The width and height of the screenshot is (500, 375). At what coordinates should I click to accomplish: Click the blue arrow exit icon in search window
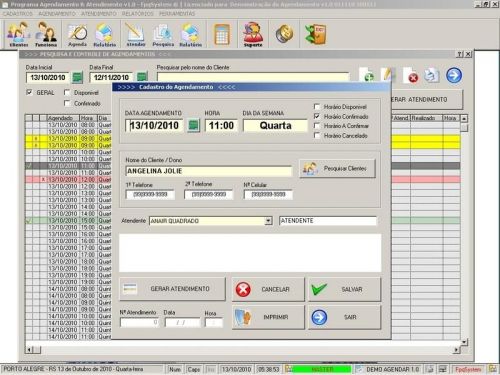click(454, 75)
